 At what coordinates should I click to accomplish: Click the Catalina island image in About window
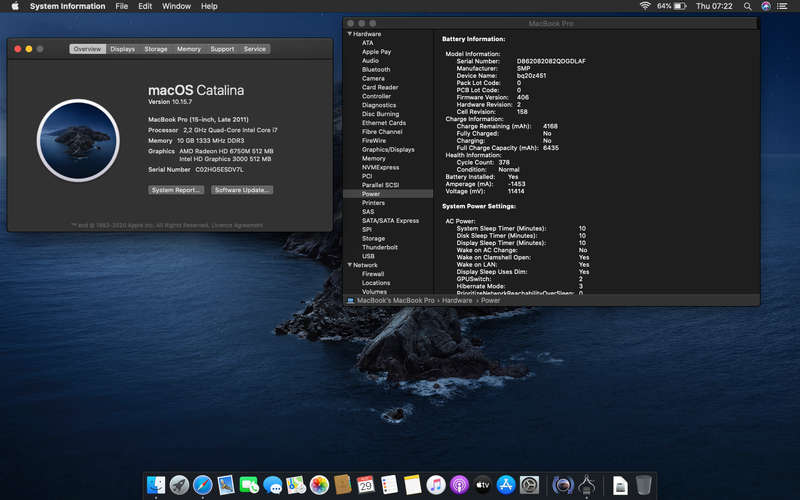(78, 140)
